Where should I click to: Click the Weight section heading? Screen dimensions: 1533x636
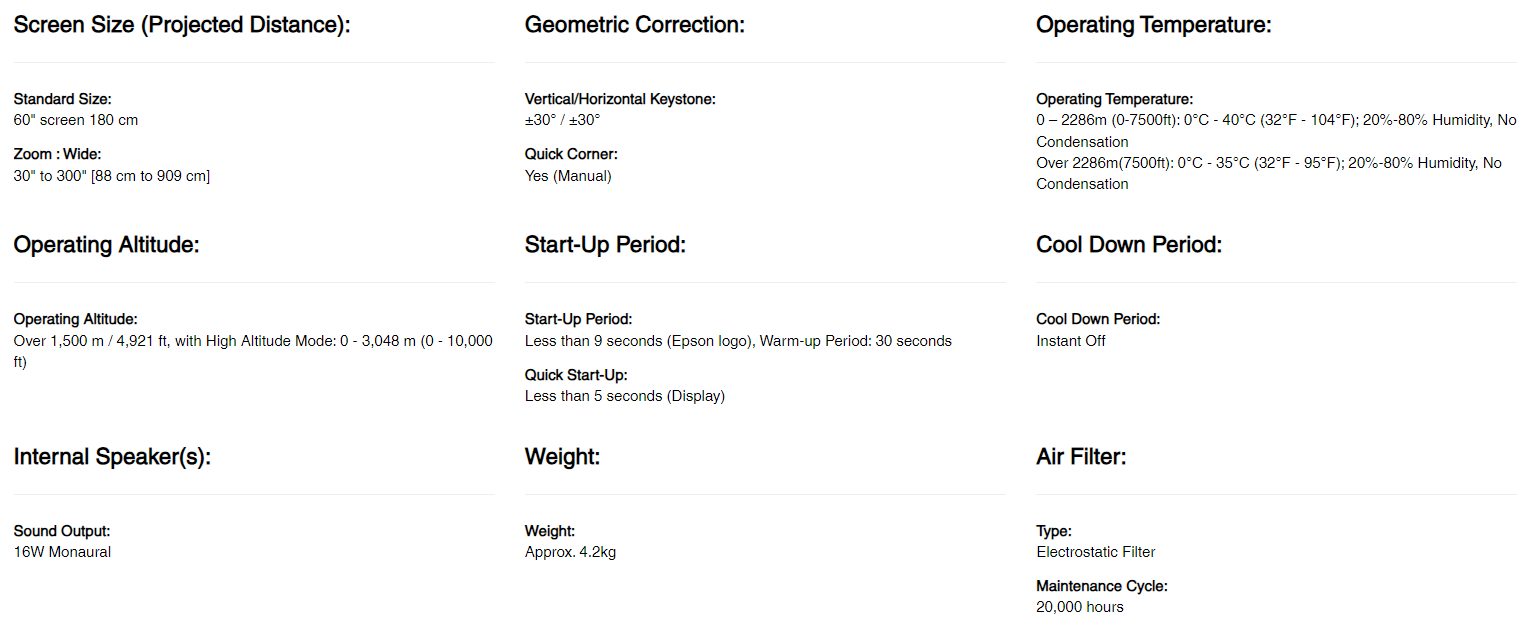click(562, 457)
